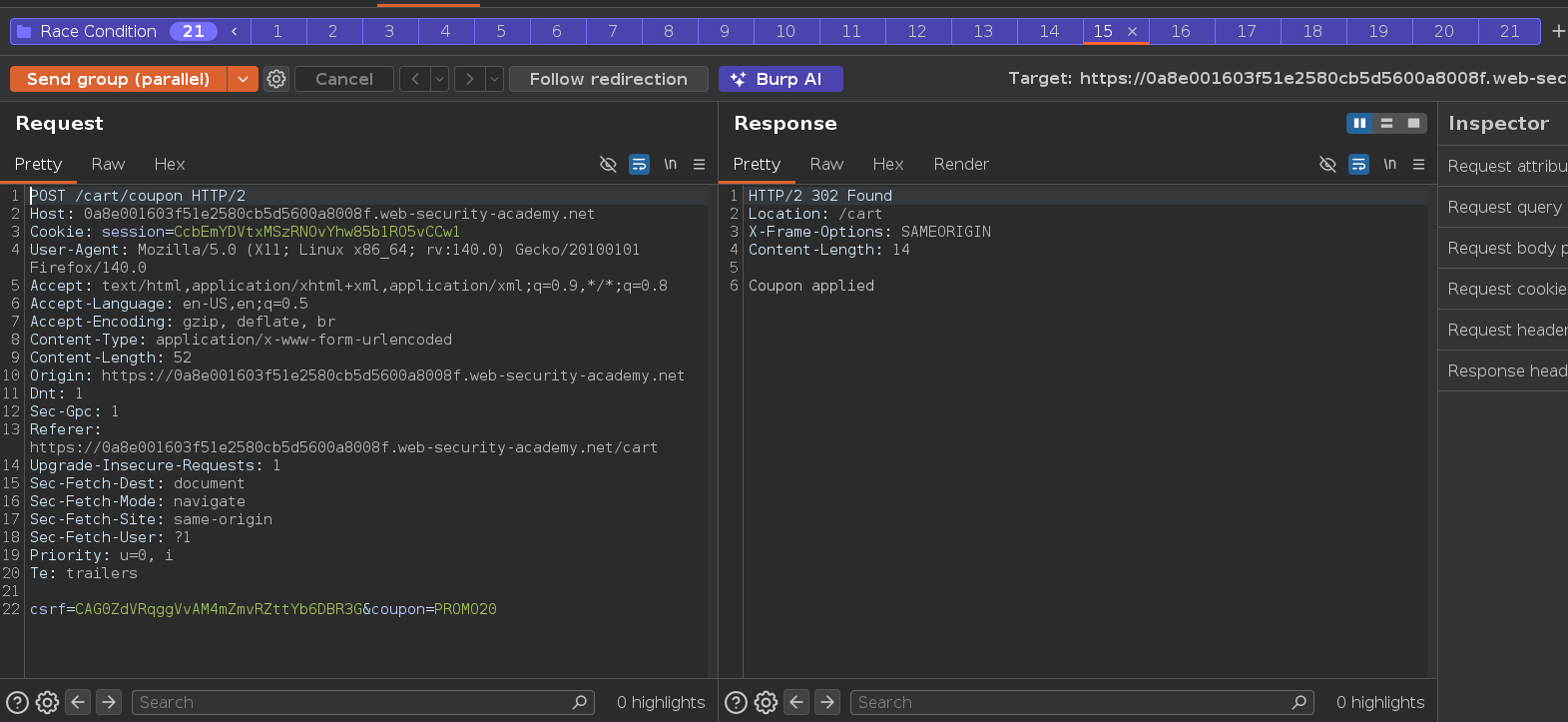The height and width of the screenshot is (722, 1568).
Task: Select the Race Condition tab group label
Action: click(99, 32)
